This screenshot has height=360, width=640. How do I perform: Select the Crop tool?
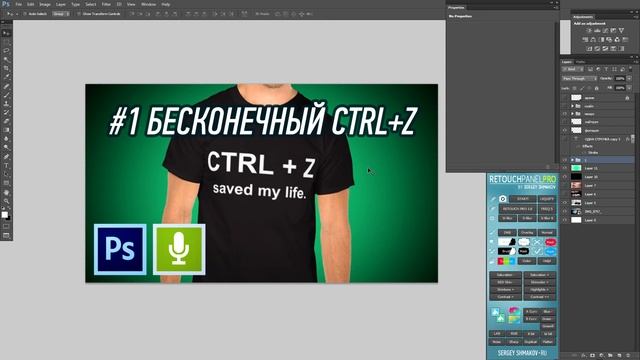click(6, 68)
